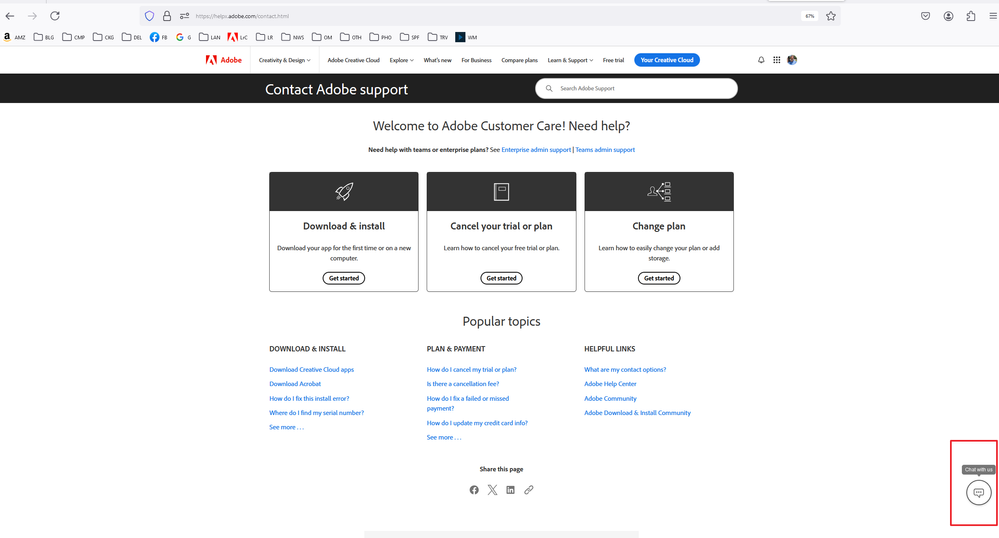999x538 pixels.
Task: Share this page on X
Action: coord(492,490)
